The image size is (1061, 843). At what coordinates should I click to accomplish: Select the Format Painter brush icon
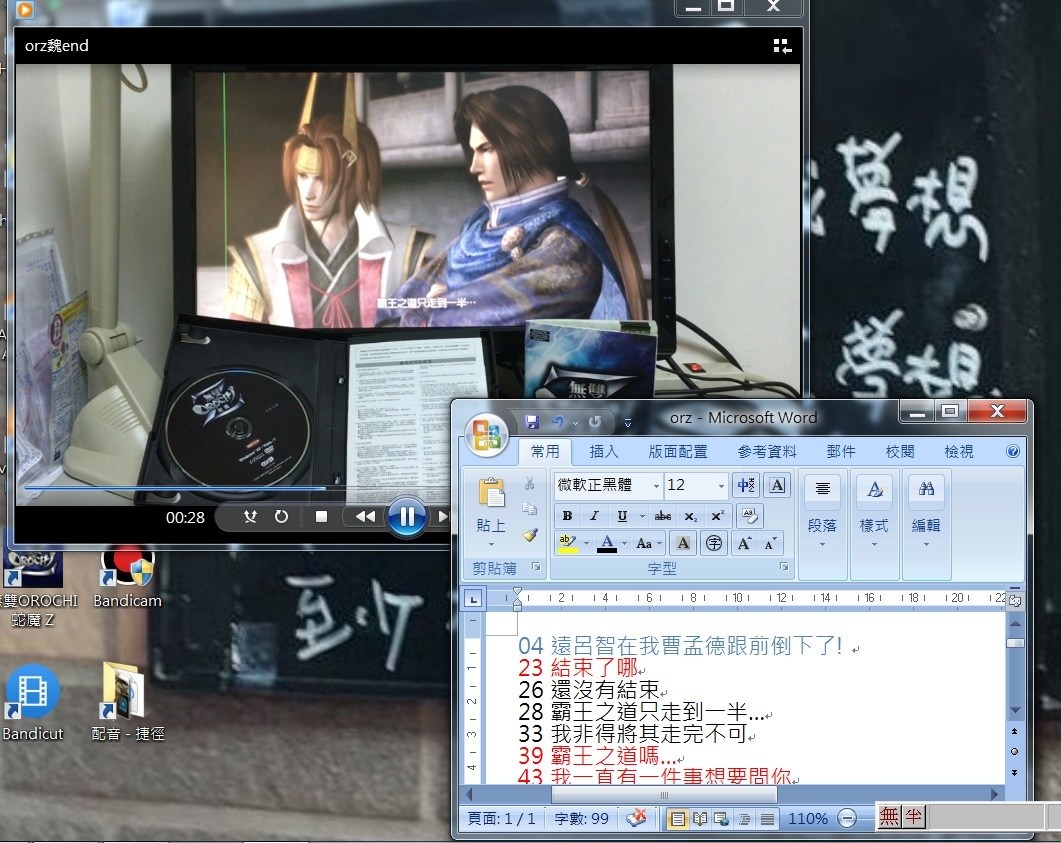pyautogui.click(x=530, y=536)
